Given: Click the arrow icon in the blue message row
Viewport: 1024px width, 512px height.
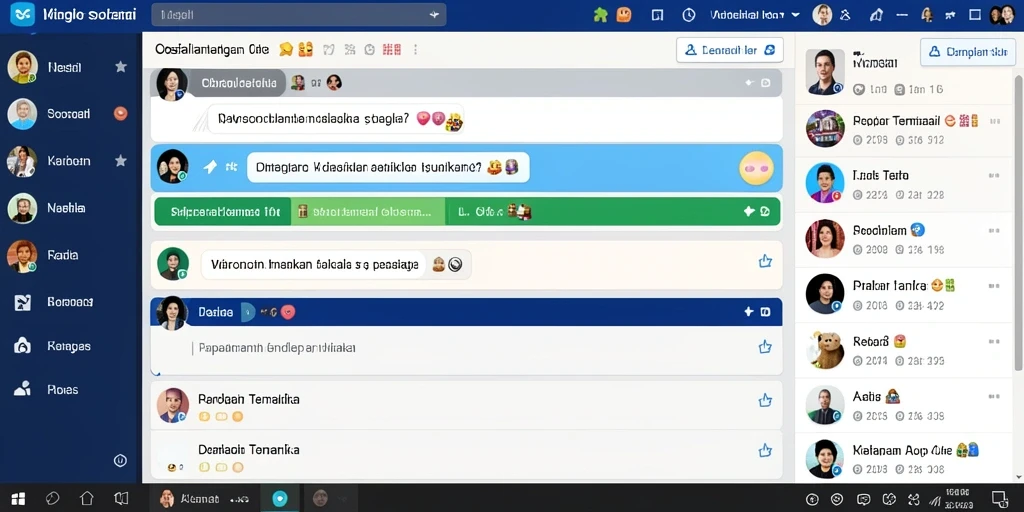Looking at the screenshot, I should click(210, 167).
